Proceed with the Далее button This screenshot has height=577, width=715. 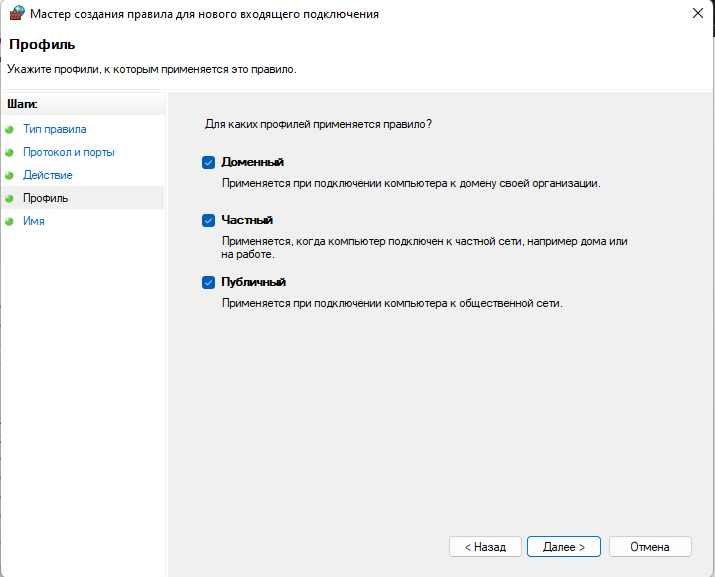[564, 546]
